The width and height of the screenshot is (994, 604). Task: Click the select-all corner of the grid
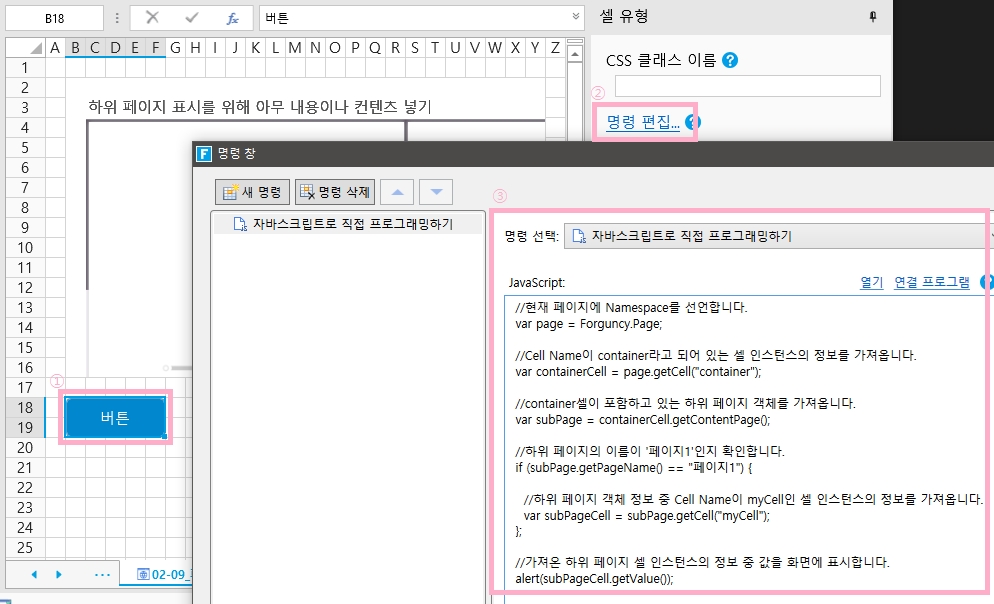point(24,48)
